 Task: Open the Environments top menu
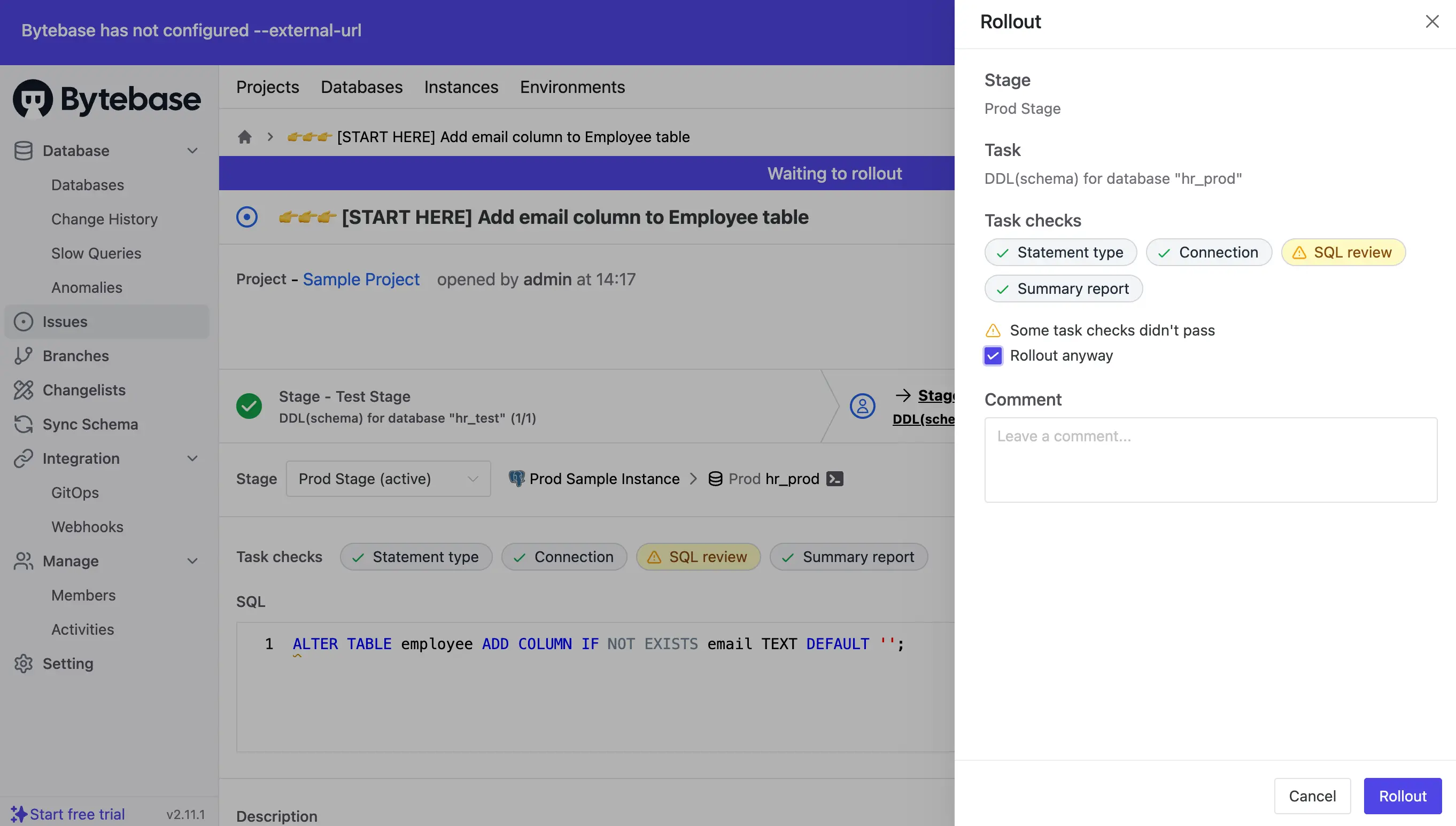point(572,87)
